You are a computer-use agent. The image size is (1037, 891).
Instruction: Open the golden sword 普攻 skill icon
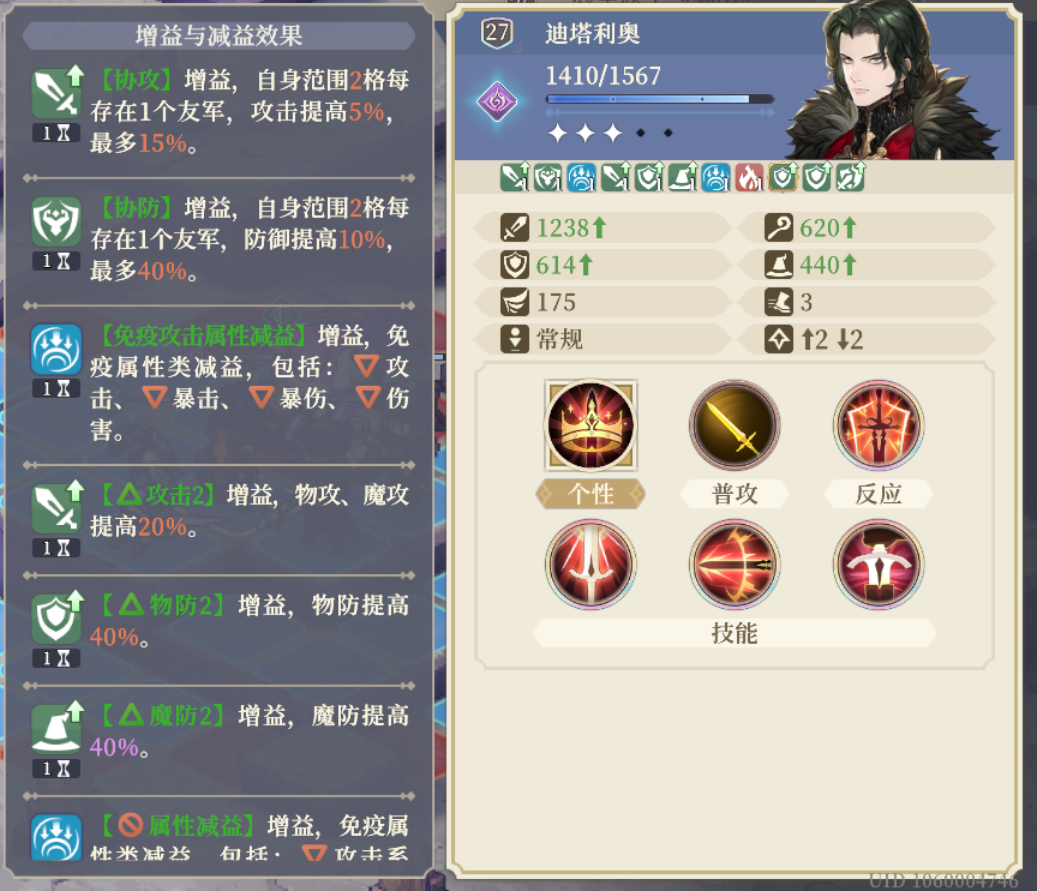click(x=734, y=425)
